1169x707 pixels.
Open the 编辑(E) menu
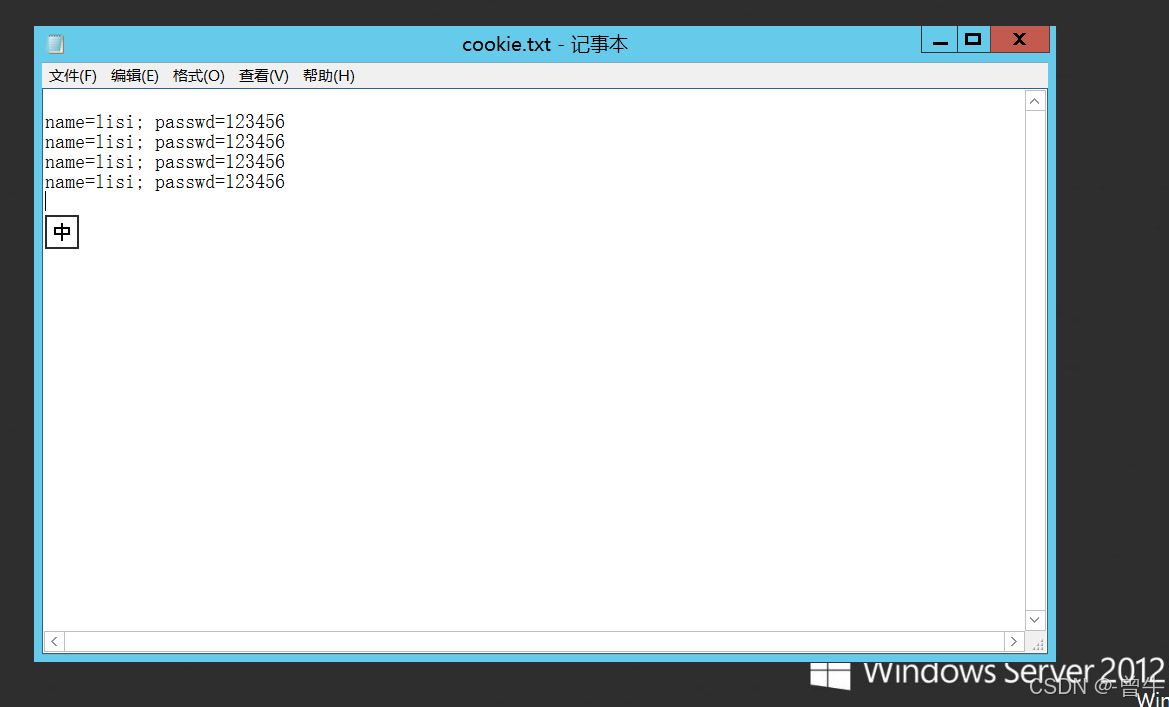tap(134, 76)
